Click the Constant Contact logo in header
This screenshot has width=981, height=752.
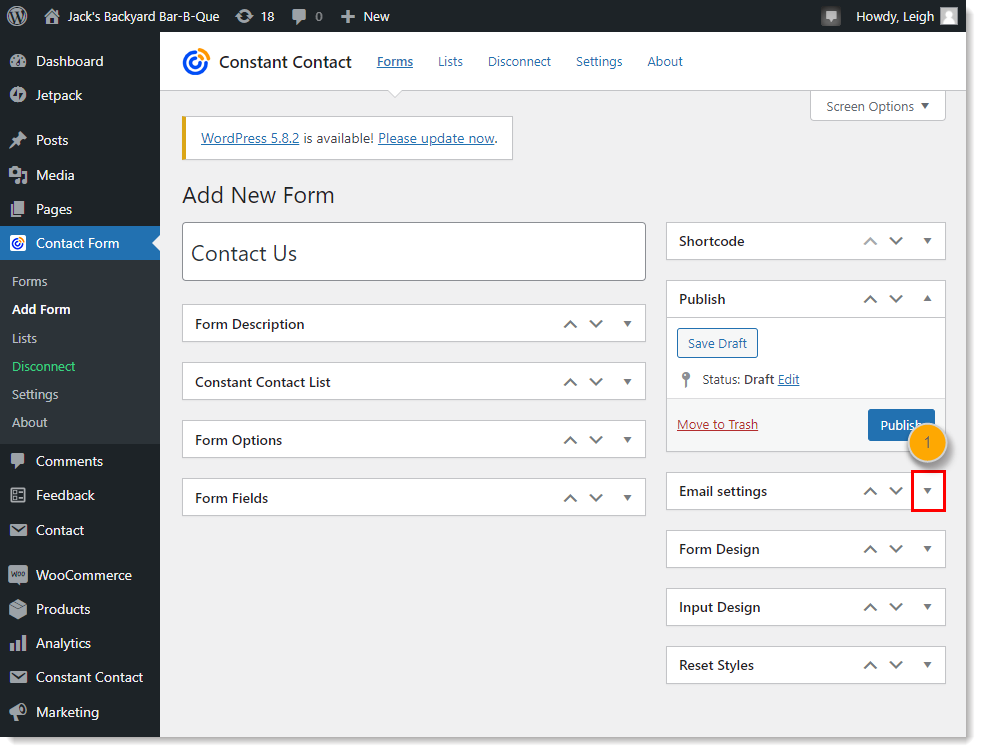[x=196, y=62]
